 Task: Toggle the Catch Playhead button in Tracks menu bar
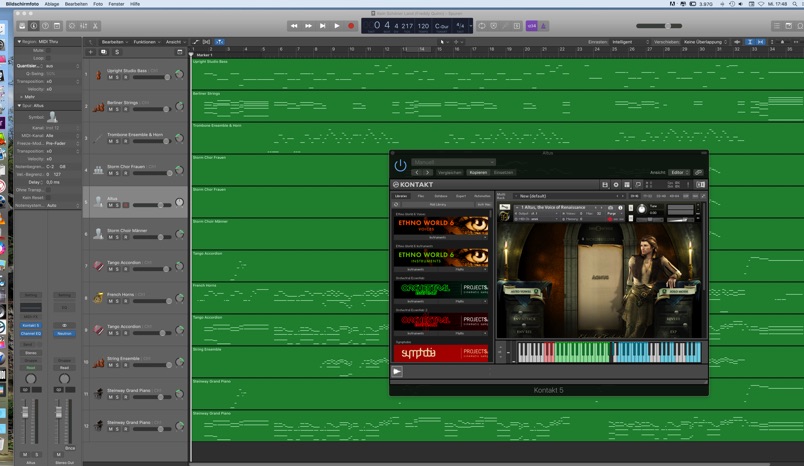click(219, 42)
